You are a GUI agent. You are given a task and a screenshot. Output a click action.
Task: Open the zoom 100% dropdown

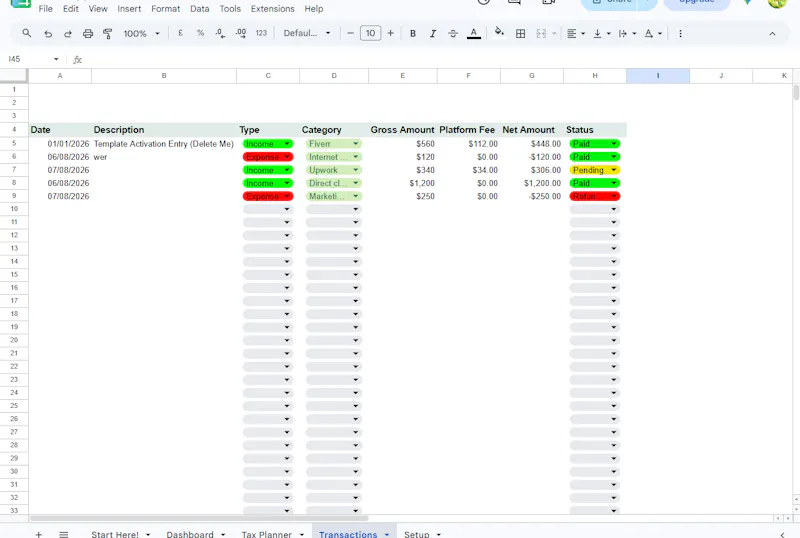[141, 34]
